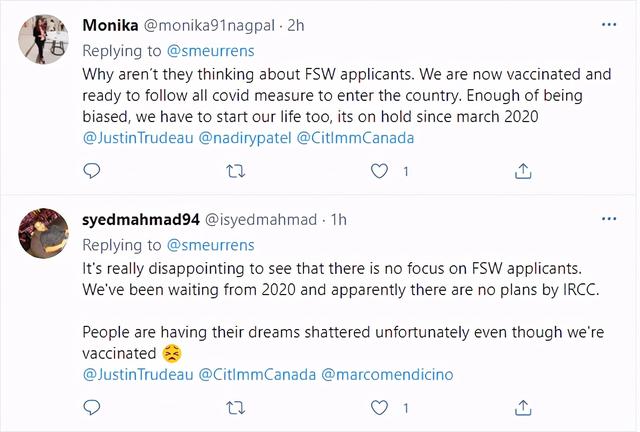Screen dimensions: 640x432
Task: Like syedmahmad94's tweet
Action: (379, 407)
